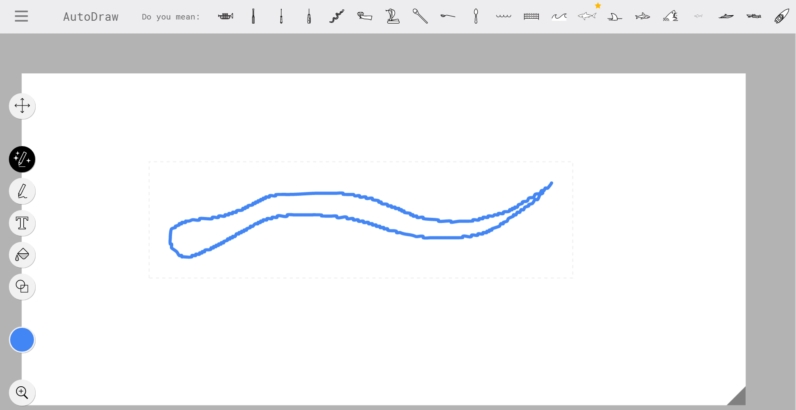
Task: Open the blue color picker circle
Action: [x=22, y=340]
